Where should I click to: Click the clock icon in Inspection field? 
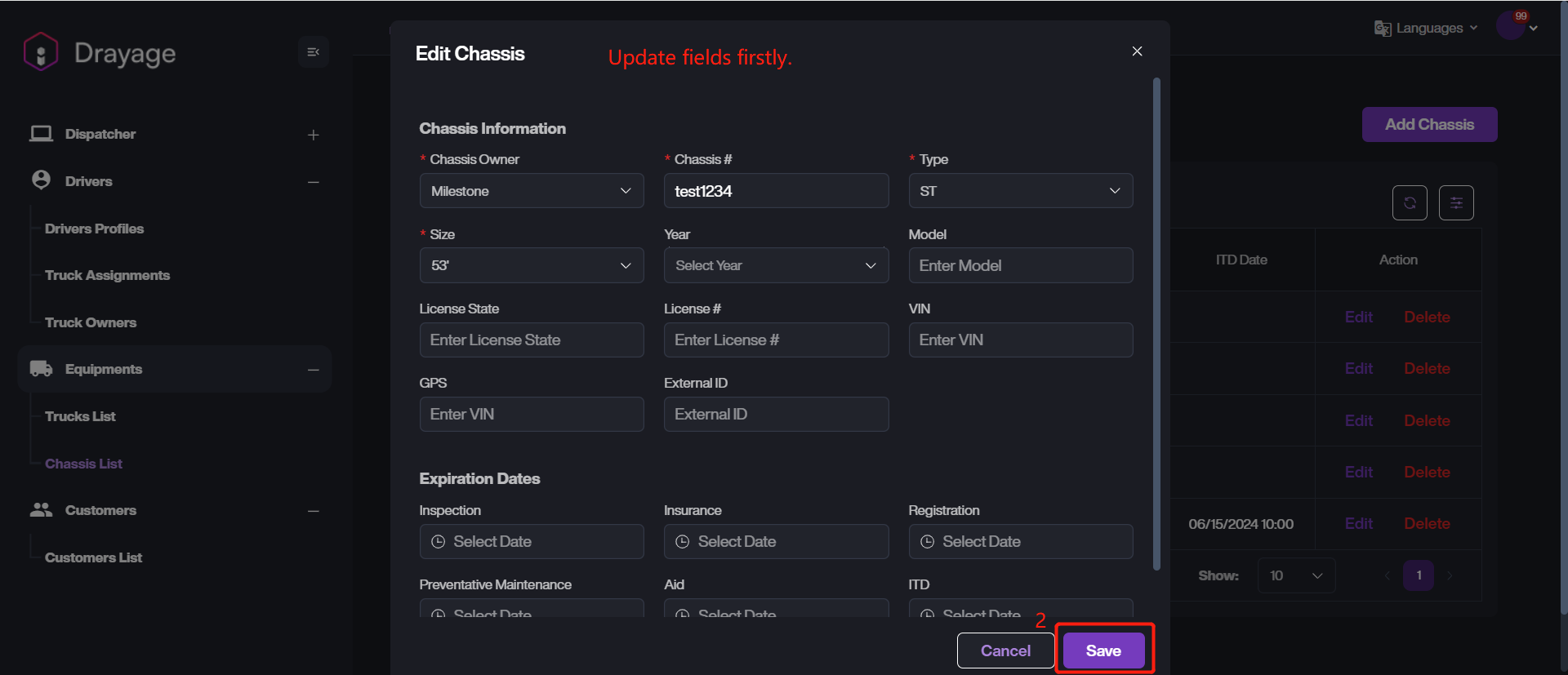pyautogui.click(x=438, y=542)
